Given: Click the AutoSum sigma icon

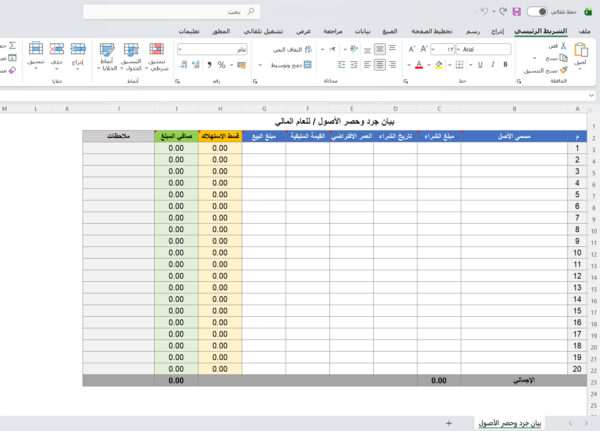Looking at the screenshot, I should tap(12, 46).
